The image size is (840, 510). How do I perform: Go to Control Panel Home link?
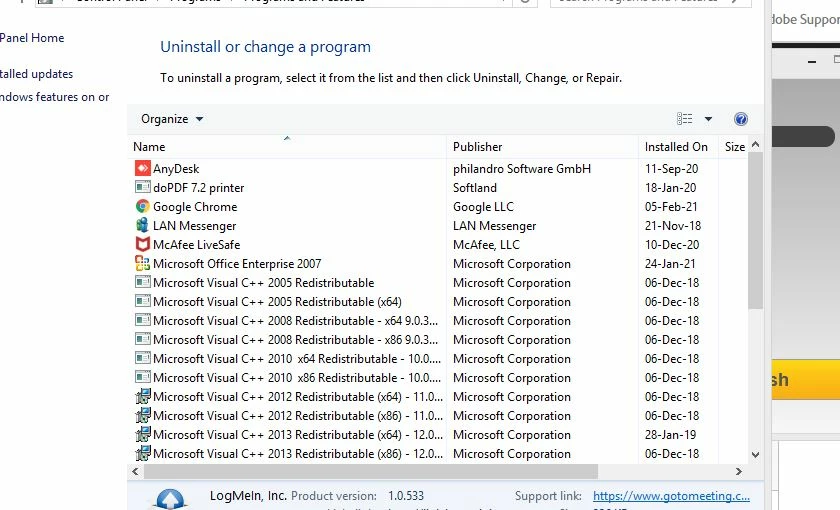coord(32,38)
